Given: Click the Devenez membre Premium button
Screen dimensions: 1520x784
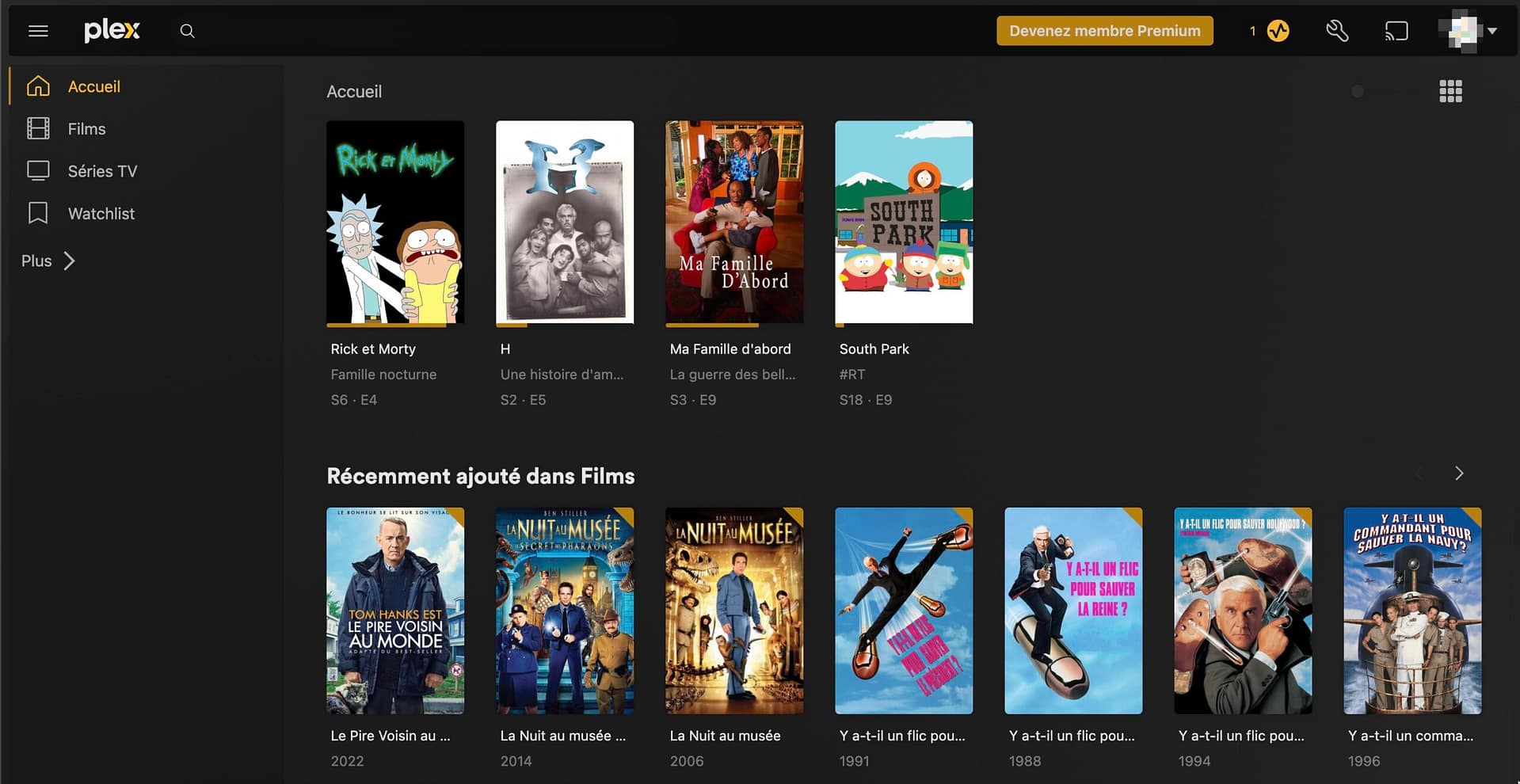Looking at the screenshot, I should coord(1104,31).
